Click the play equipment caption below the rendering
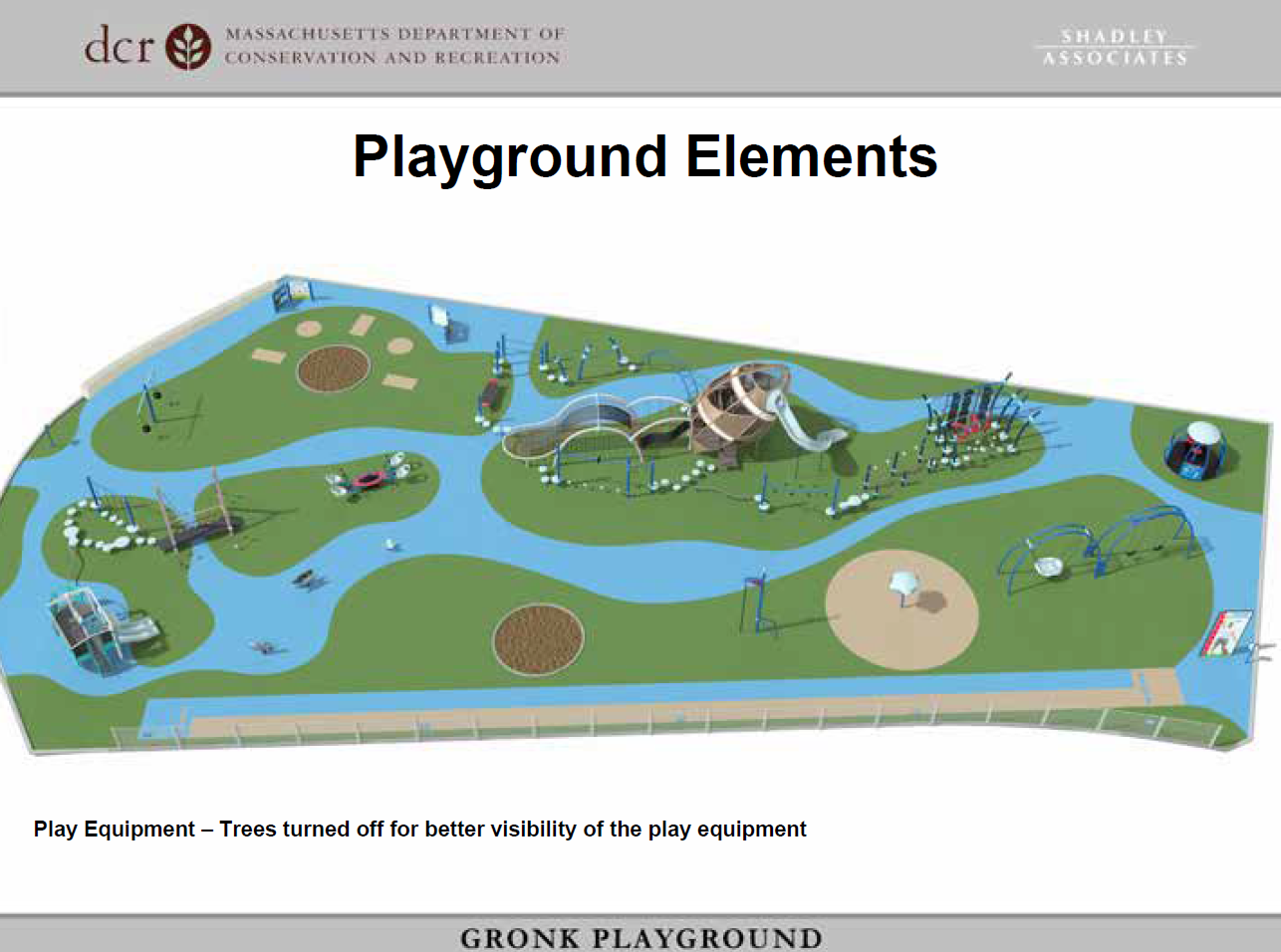Image resolution: width=1281 pixels, height=952 pixels. (419, 828)
